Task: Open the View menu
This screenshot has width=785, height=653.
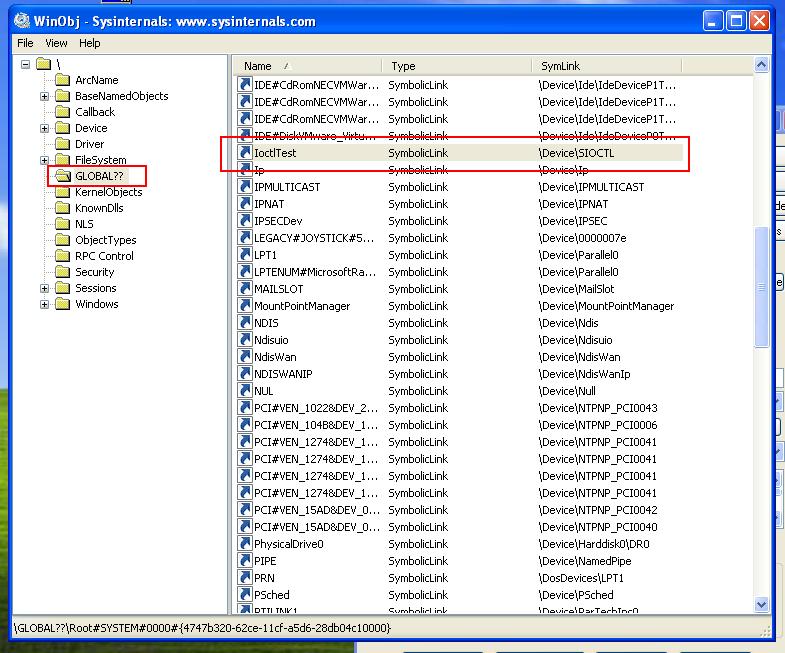Action: click(x=56, y=43)
